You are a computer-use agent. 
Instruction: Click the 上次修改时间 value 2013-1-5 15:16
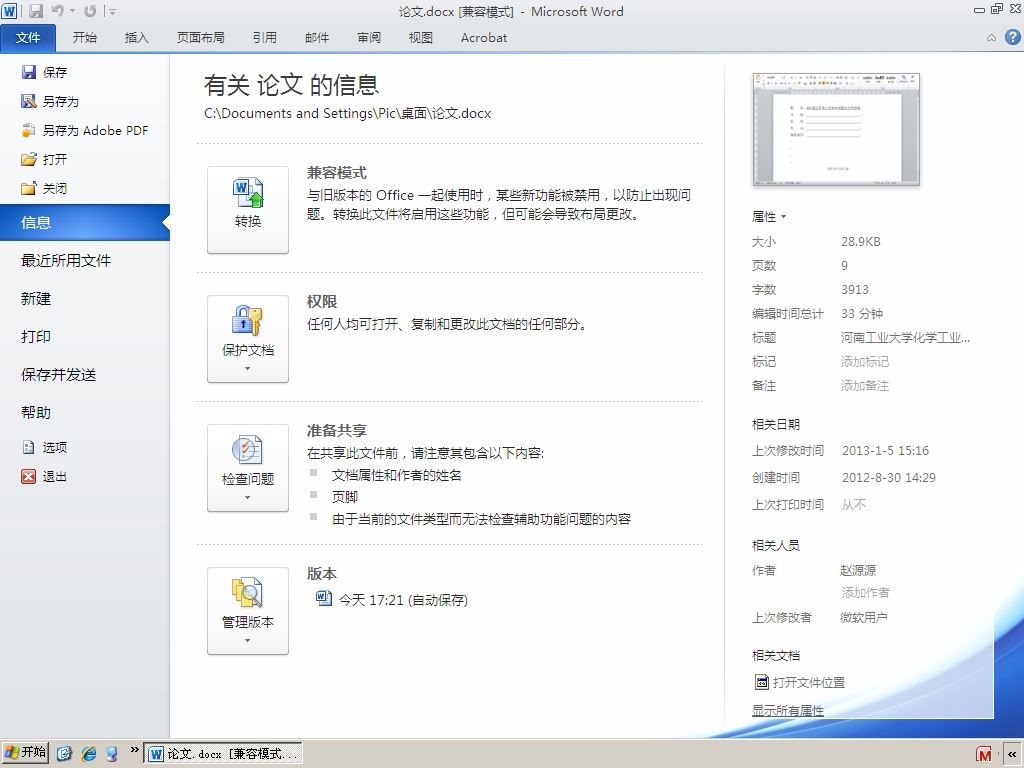(885, 451)
